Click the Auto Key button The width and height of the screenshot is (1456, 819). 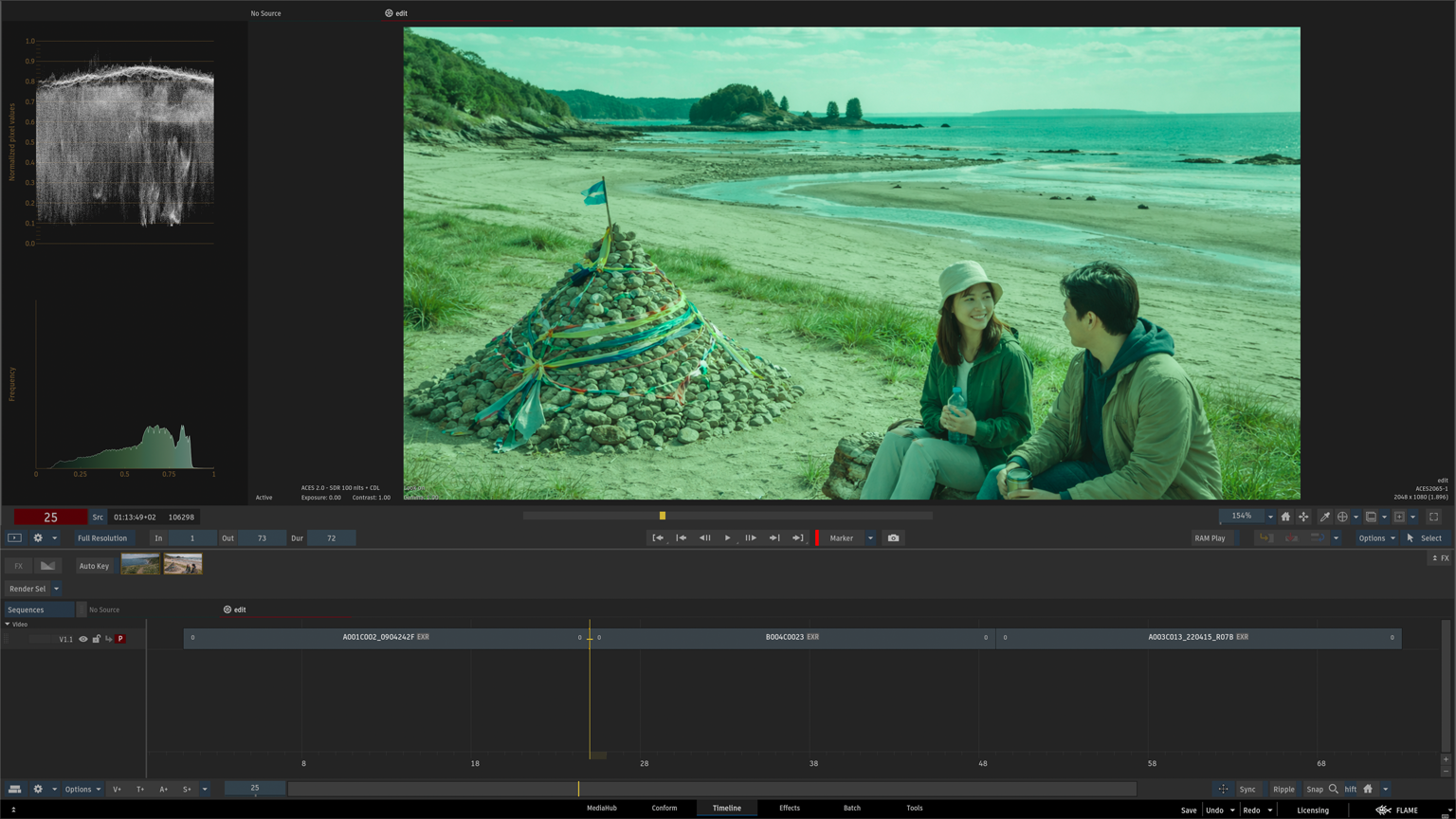[94, 566]
